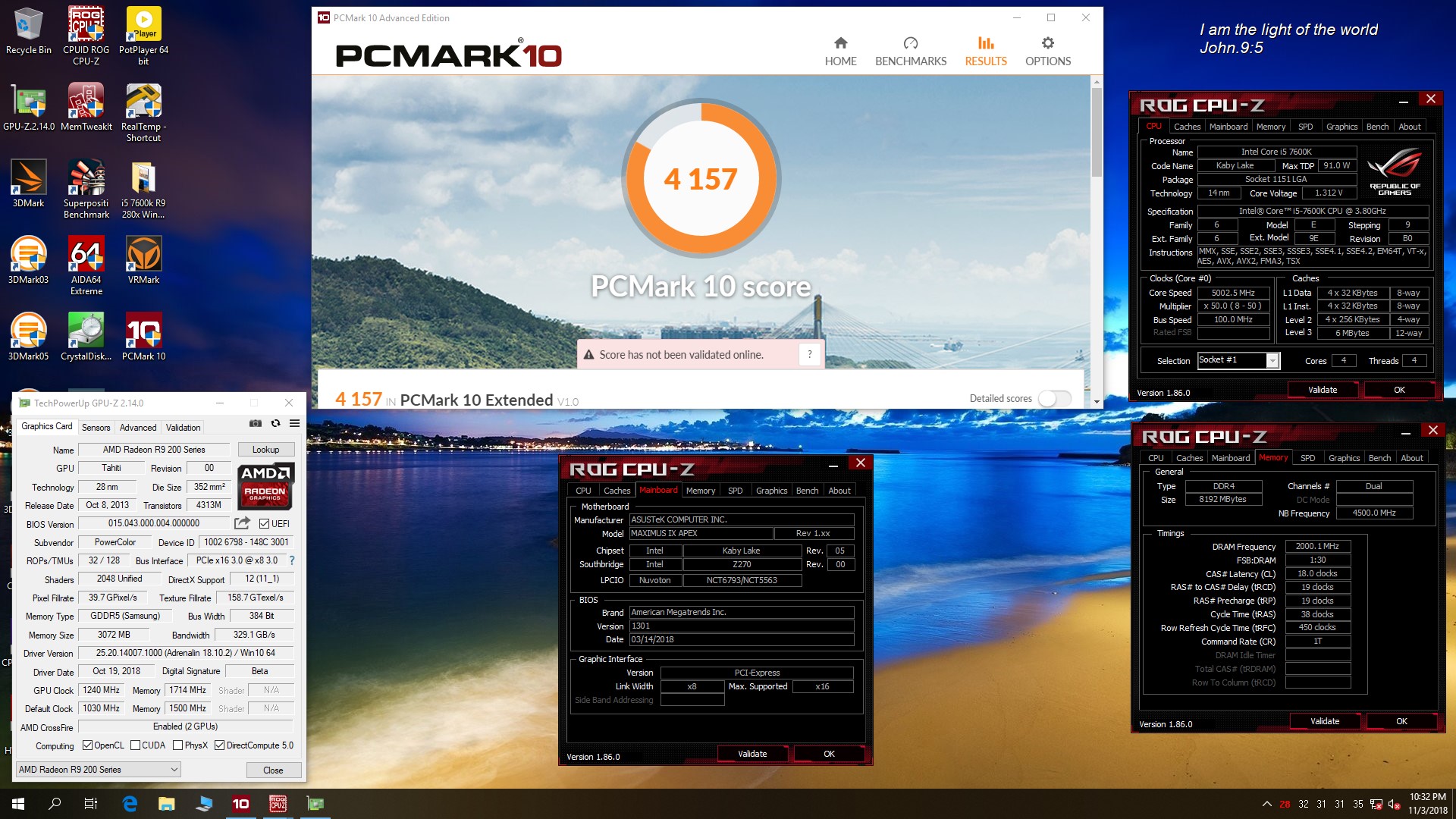Toggle Detailed scores switch
The width and height of the screenshot is (1456, 819).
[x=1054, y=398]
